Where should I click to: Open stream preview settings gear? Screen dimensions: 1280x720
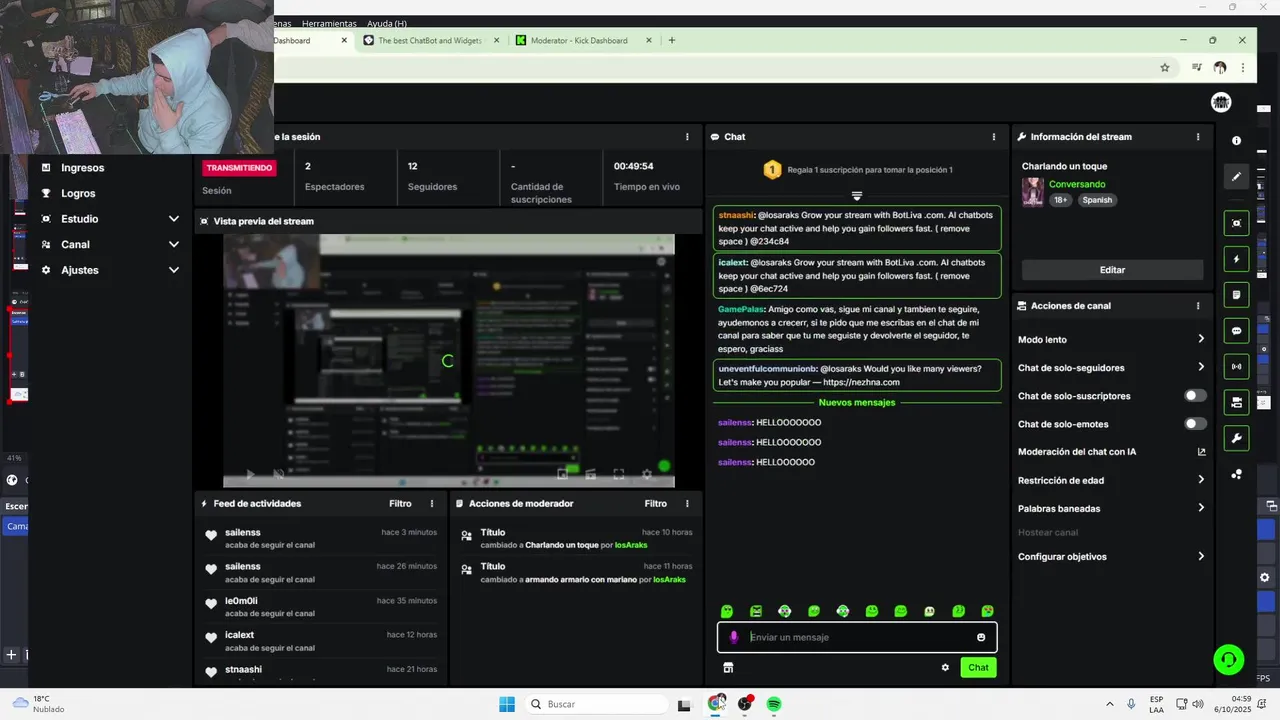point(647,474)
